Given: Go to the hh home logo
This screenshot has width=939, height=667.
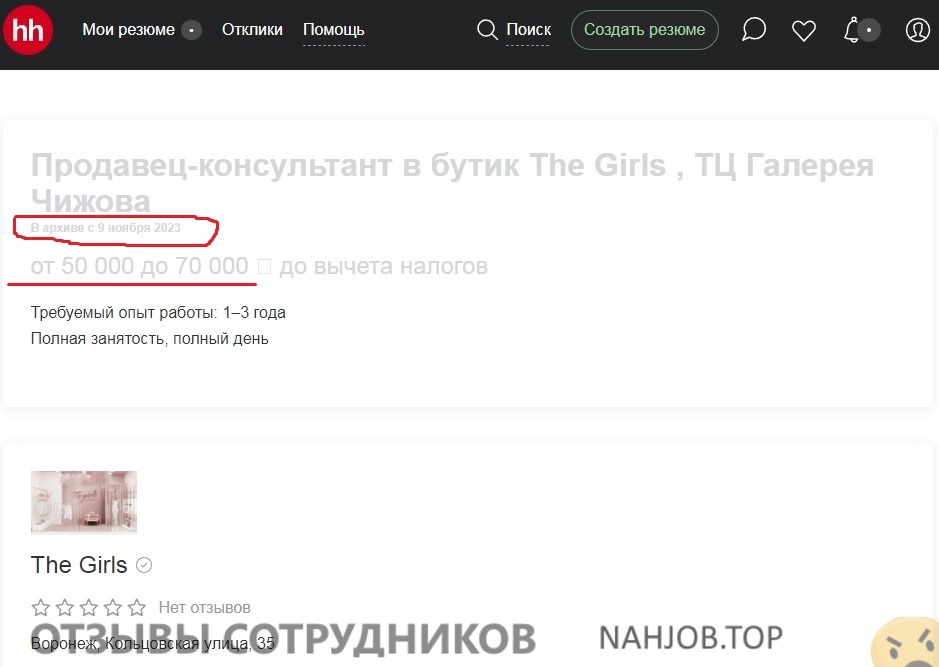Looking at the screenshot, I should [x=28, y=30].
